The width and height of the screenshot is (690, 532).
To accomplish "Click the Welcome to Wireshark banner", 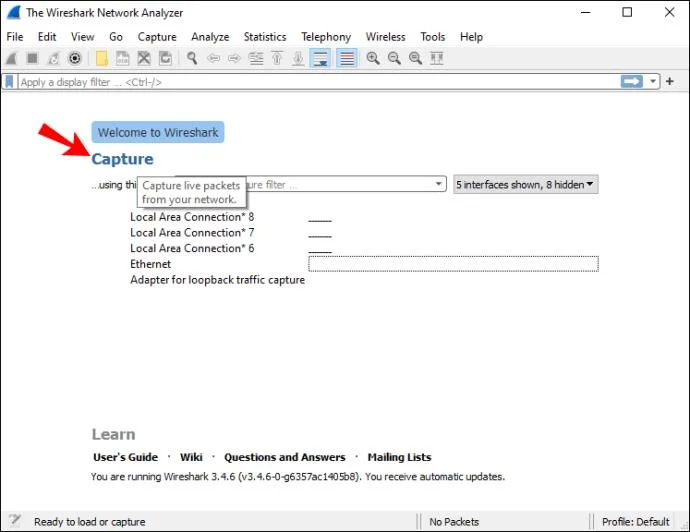I will (x=158, y=132).
